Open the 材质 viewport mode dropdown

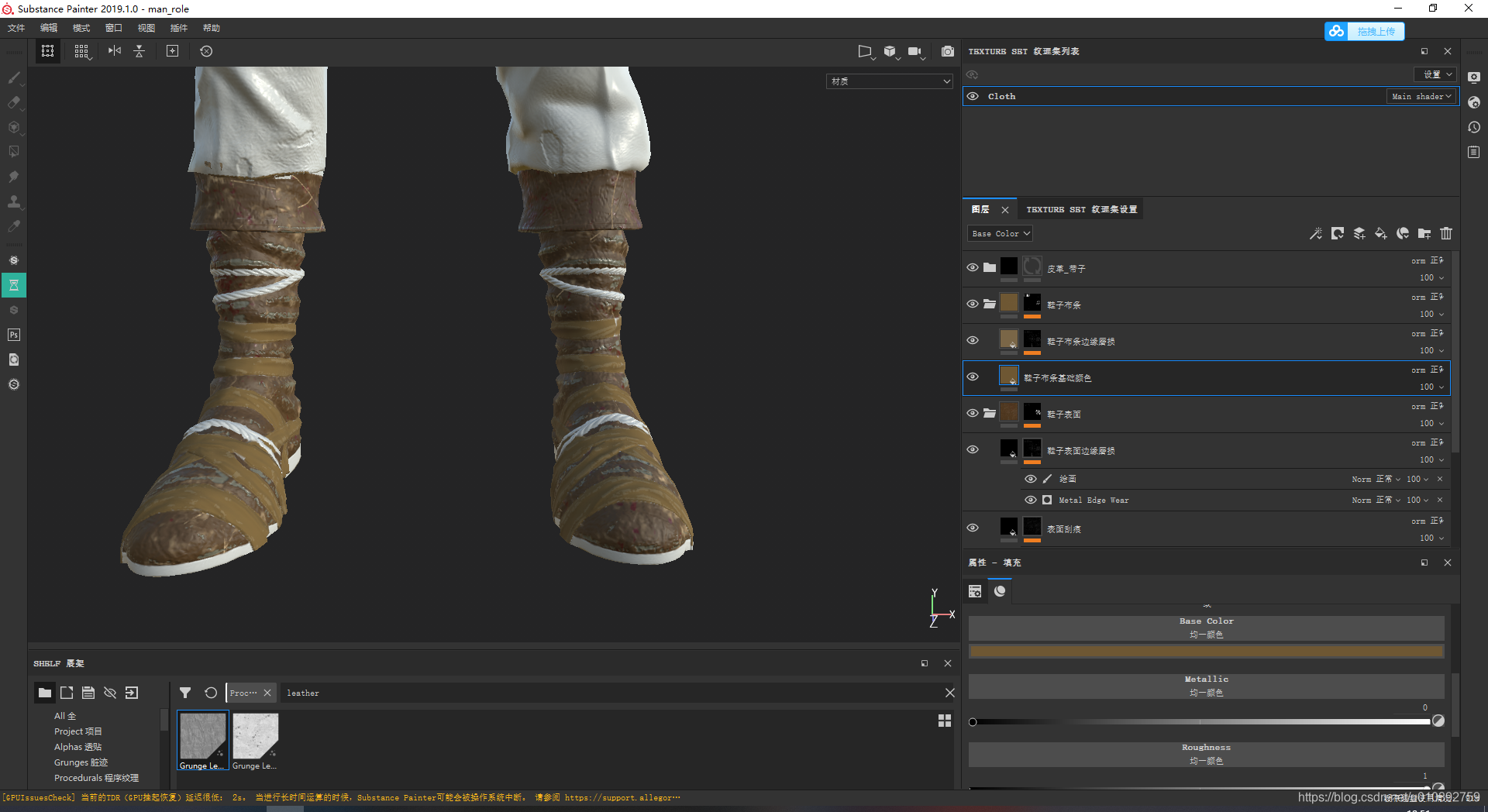890,81
